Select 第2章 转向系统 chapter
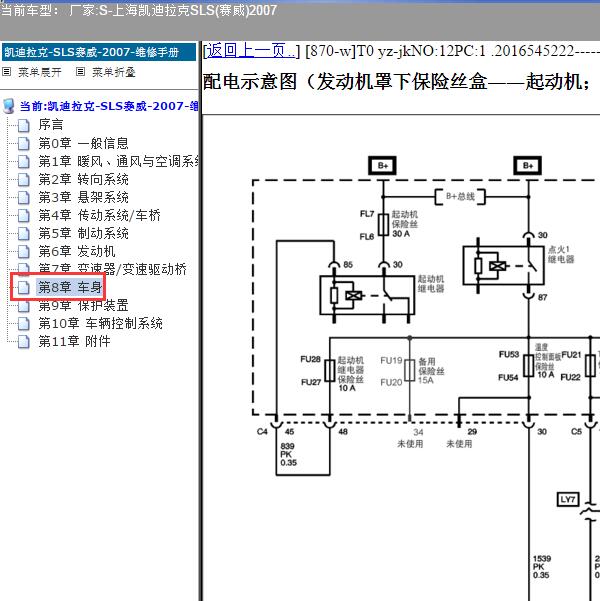The height and width of the screenshot is (601, 600). click(83, 179)
